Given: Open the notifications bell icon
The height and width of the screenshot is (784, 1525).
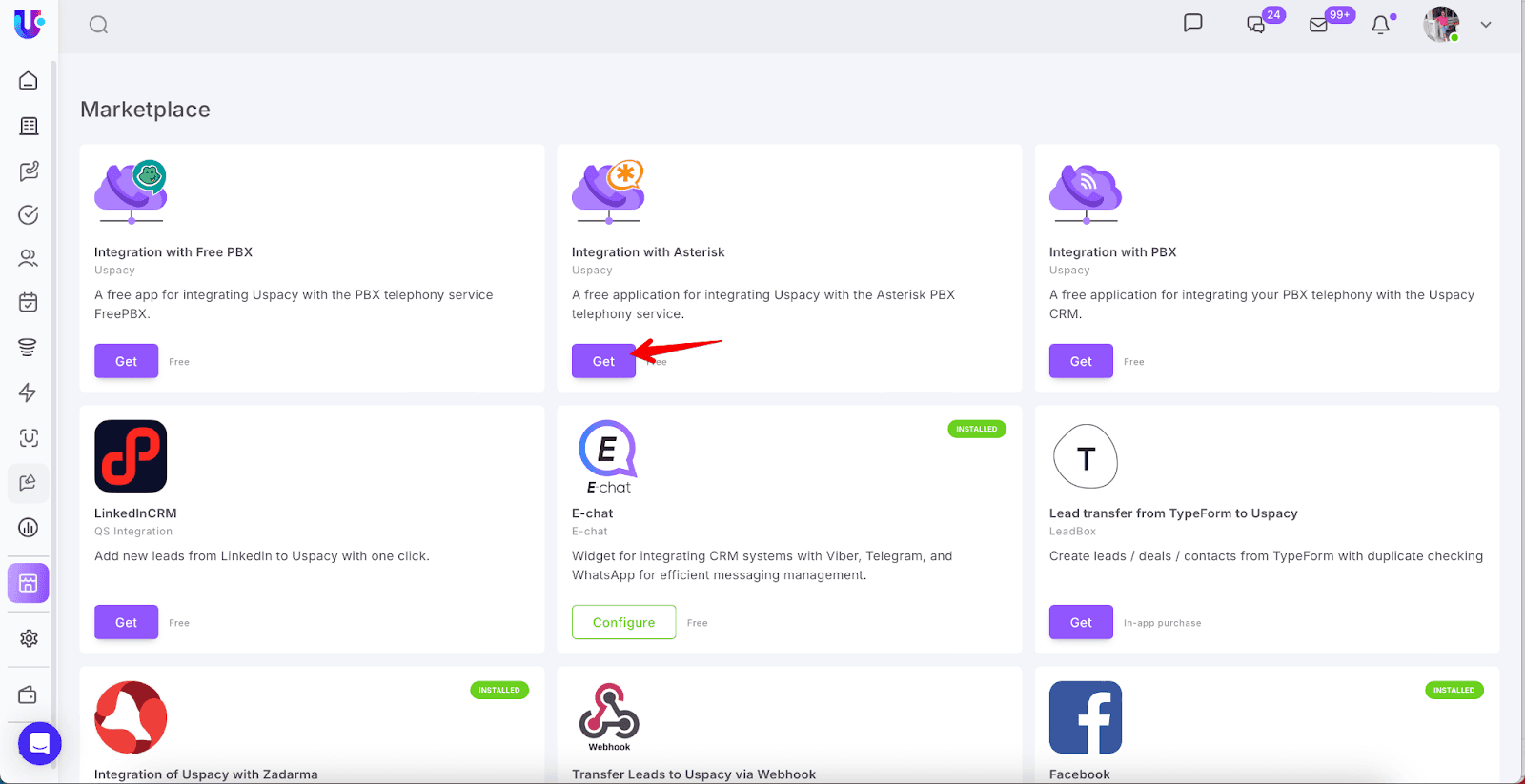Looking at the screenshot, I should point(1382,24).
